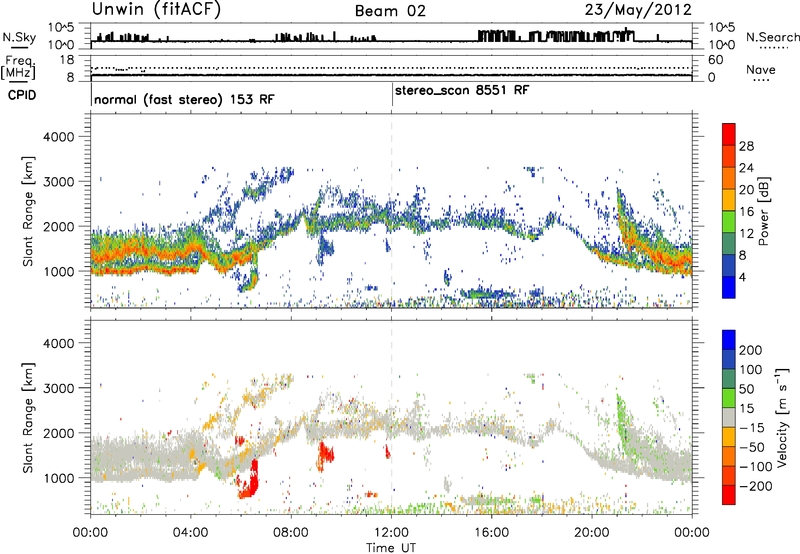Click the velocity panel 'Slant Range [km]' label
Viewport: 800px width, 554px height.
28,418
